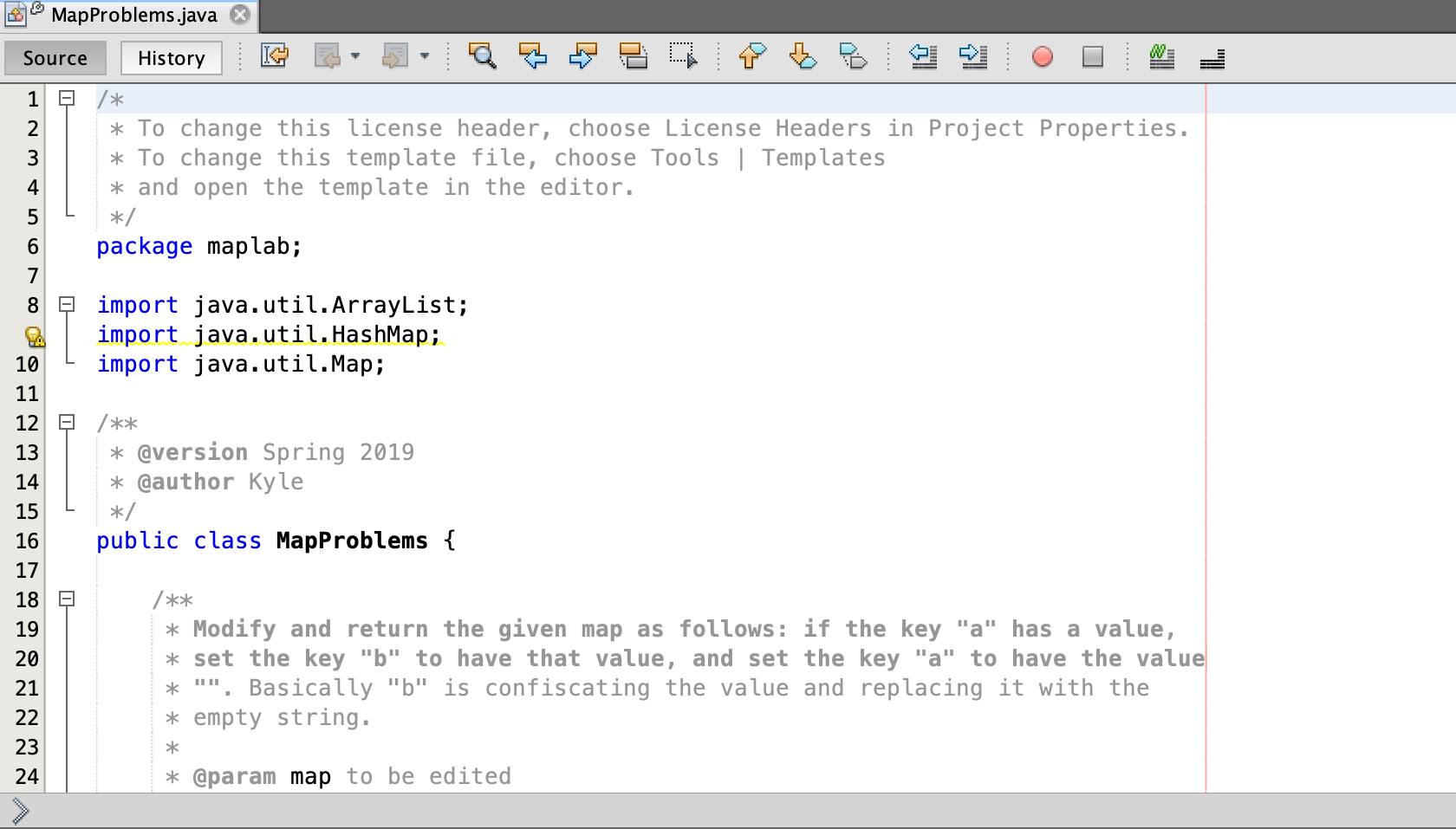Click the hint lightbulb beside the HashMap import
The height and width of the screenshot is (829, 1456).
tap(35, 338)
